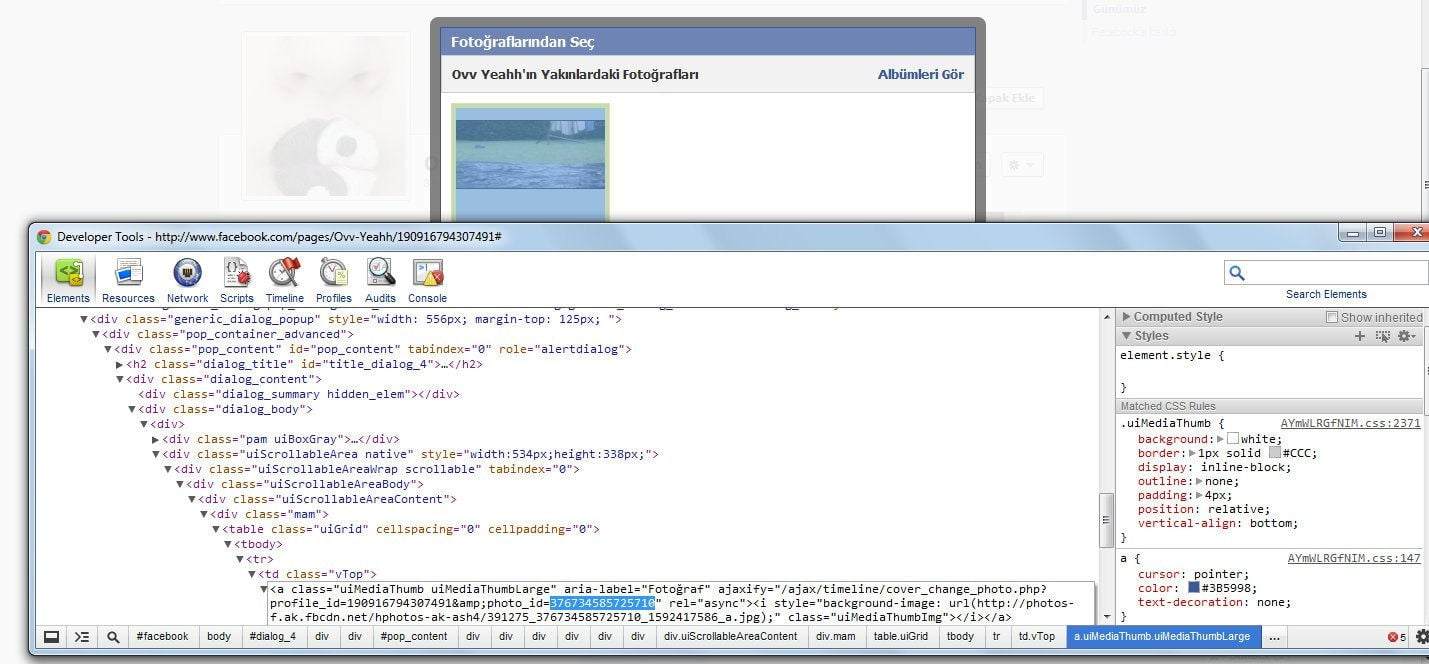Click the Chrome icon in DevTools title bar
1429x664 pixels.
[x=44, y=237]
